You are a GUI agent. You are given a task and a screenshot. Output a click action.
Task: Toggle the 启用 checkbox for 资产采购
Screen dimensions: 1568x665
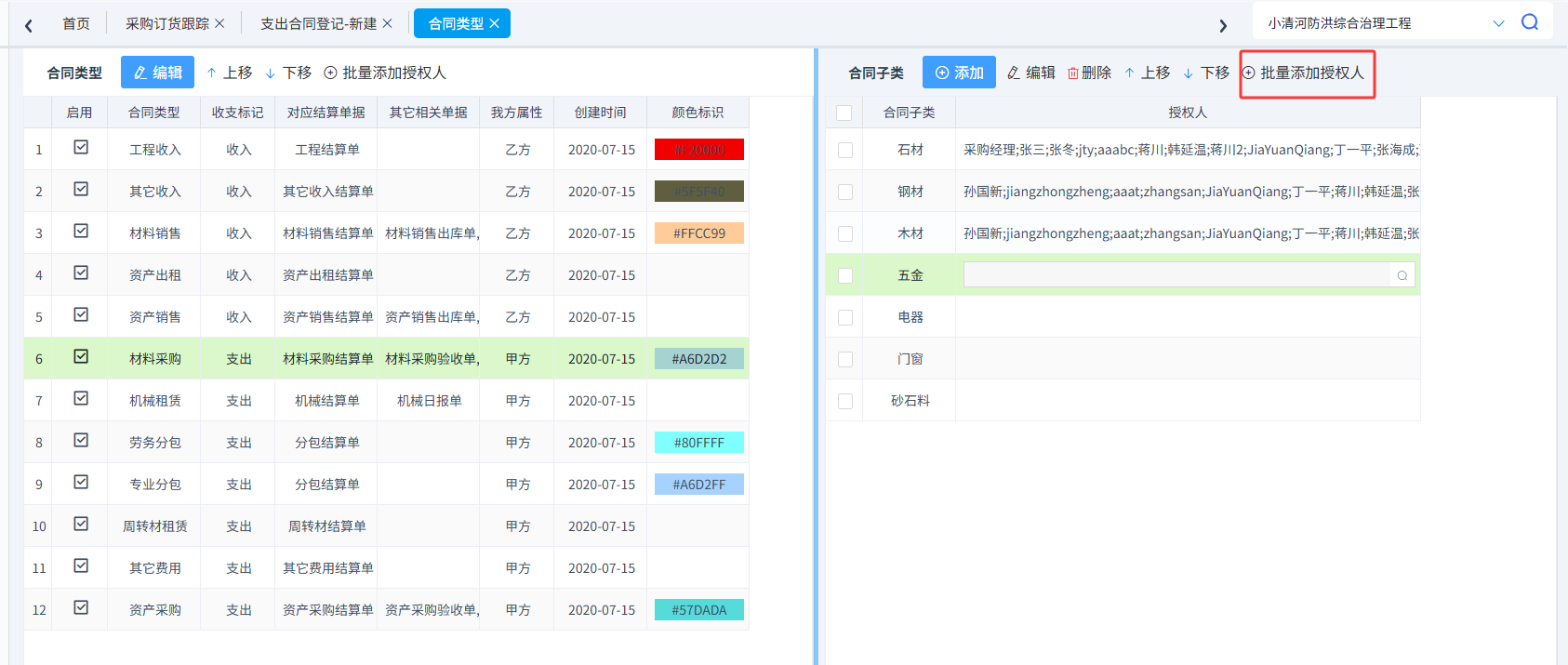(x=81, y=607)
